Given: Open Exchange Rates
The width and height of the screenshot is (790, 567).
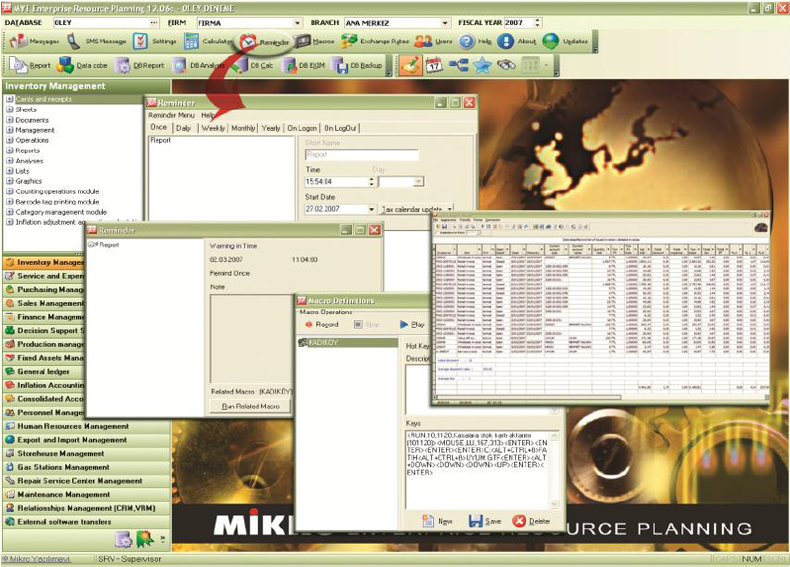Looking at the screenshot, I should [375, 41].
